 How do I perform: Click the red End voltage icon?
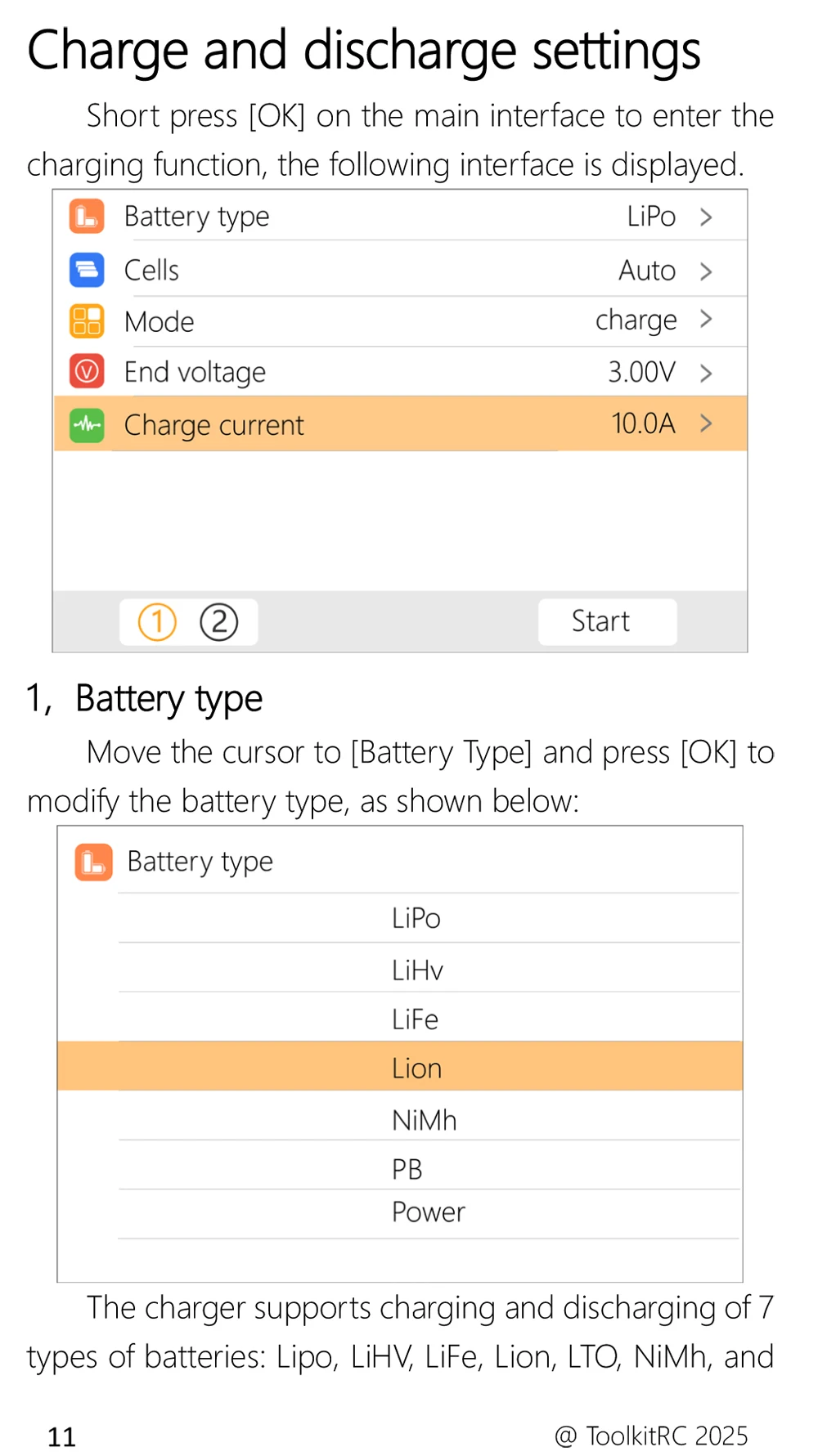[87, 372]
